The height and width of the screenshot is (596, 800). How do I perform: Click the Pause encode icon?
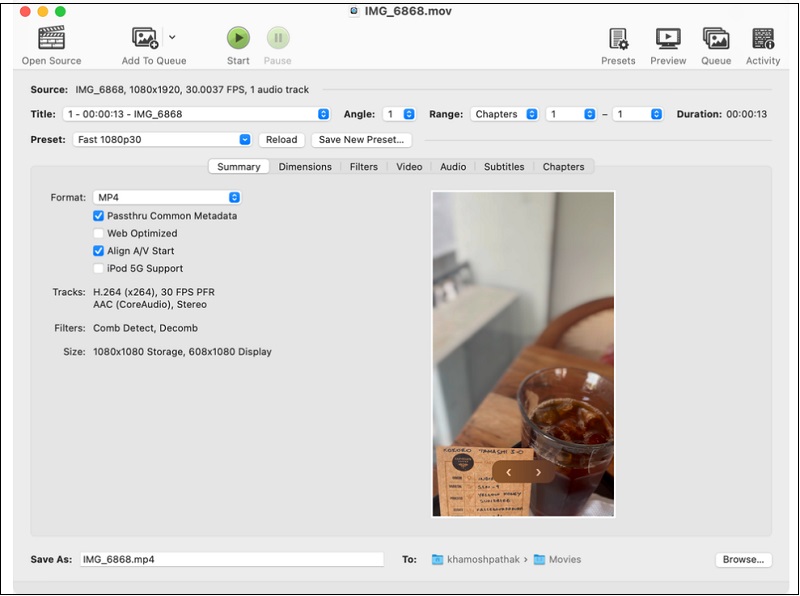[277, 39]
